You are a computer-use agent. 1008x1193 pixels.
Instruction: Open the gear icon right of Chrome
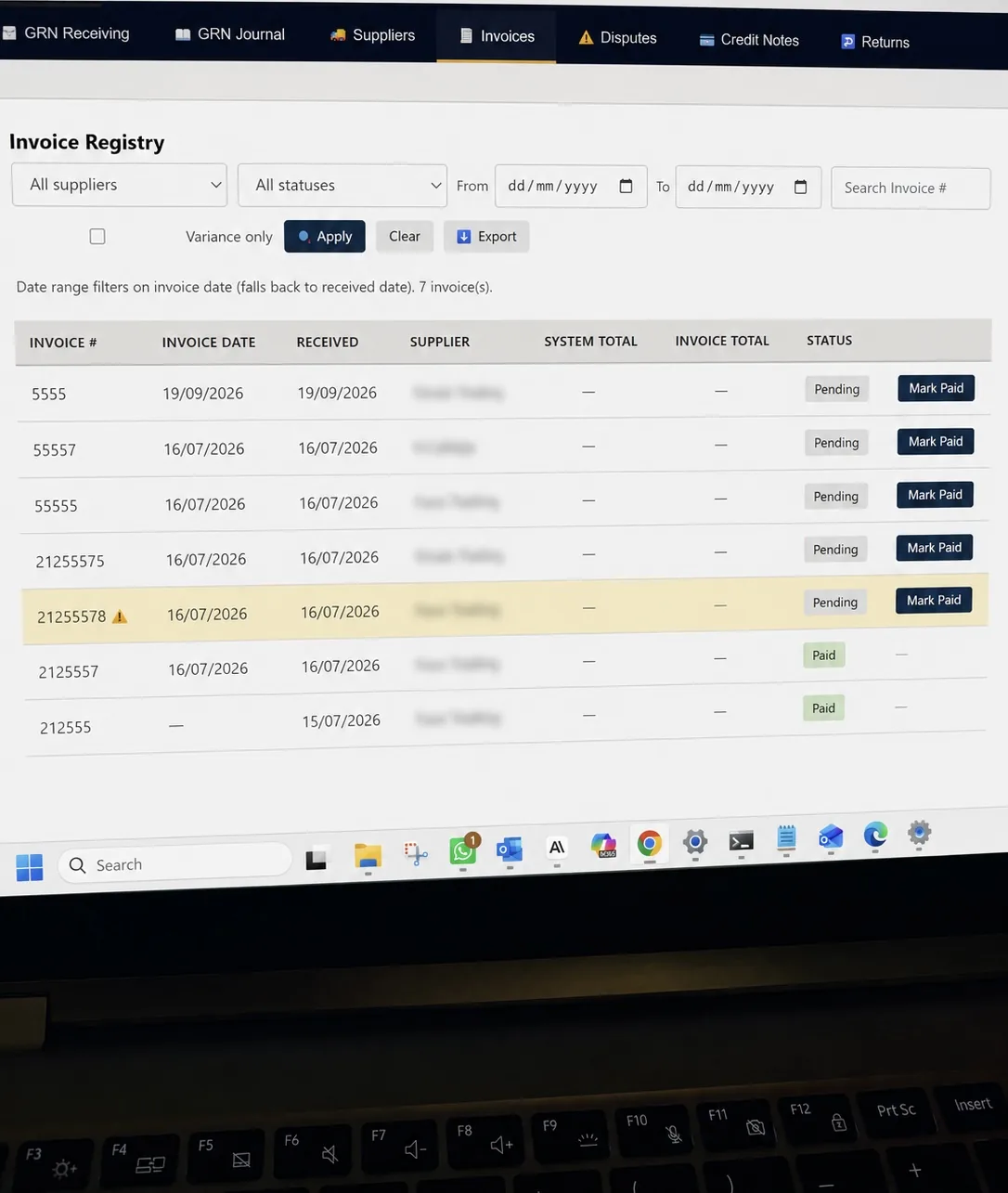click(x=695, y=842)
